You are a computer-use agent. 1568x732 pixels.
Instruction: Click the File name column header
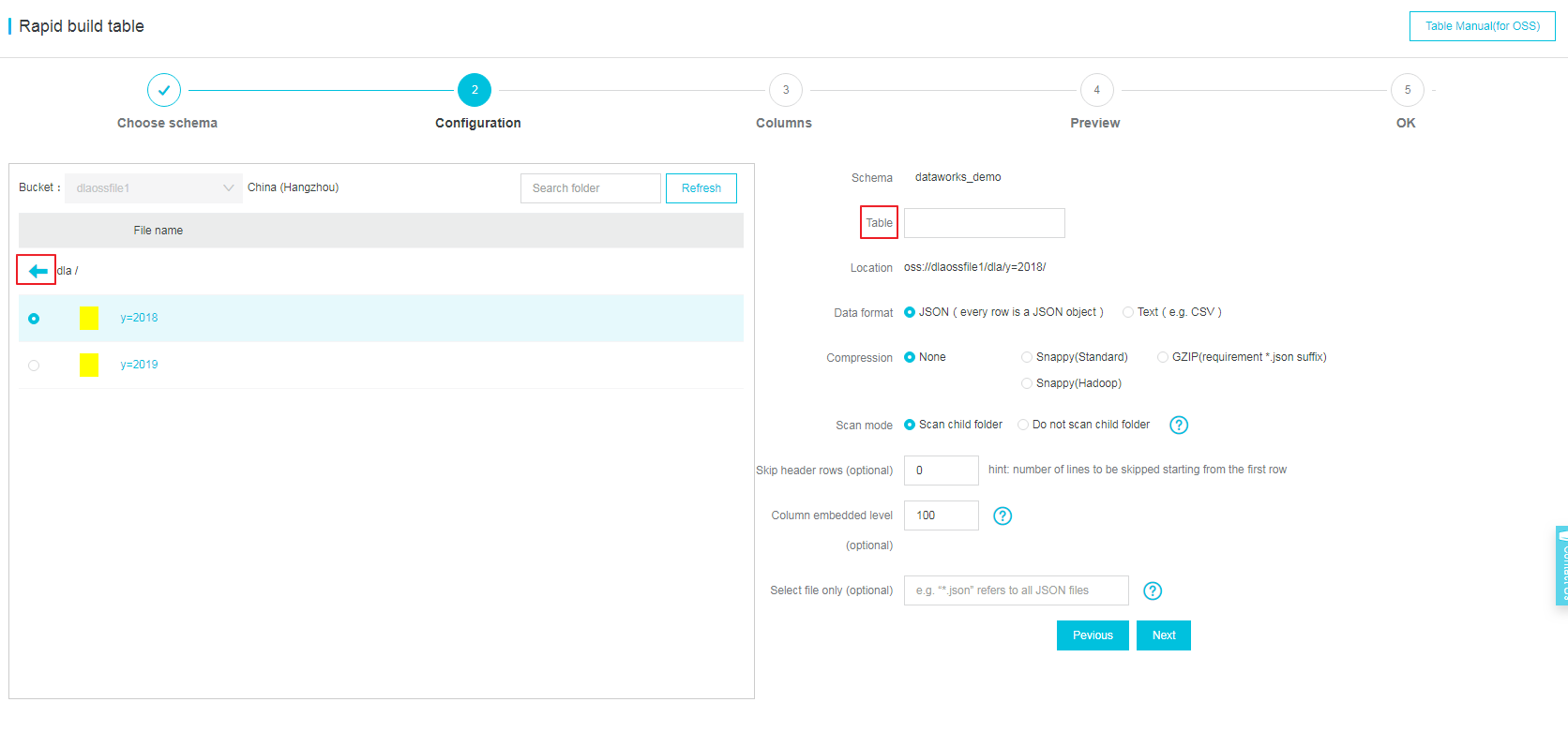(x=158, y=231)
